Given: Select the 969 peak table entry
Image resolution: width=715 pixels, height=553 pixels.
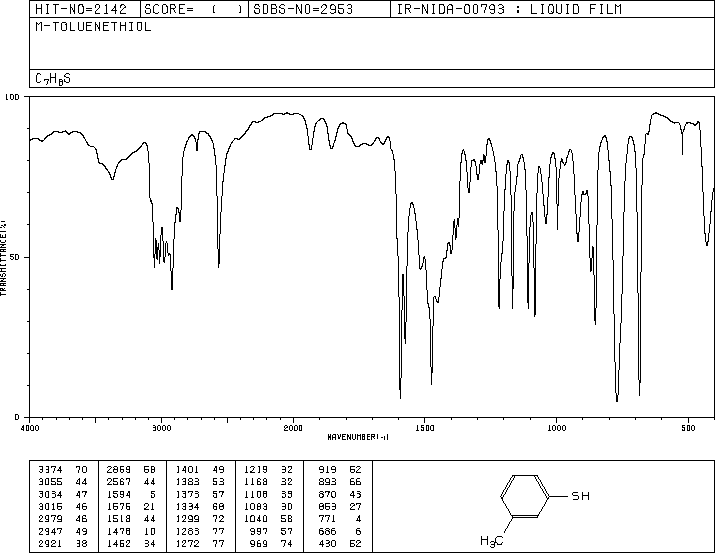Looking at the screenshot, I should [x=272, y=544].
